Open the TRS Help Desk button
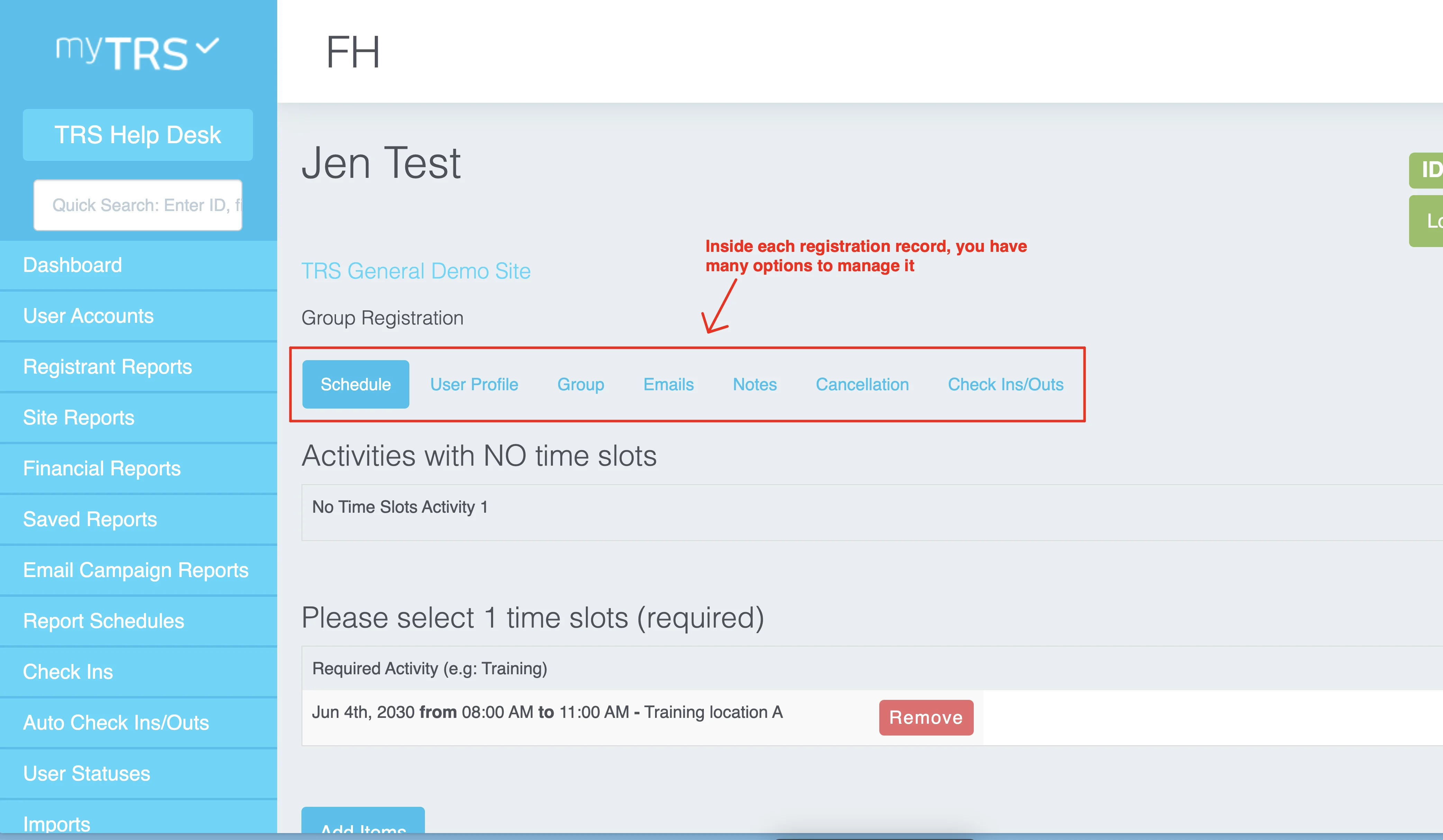1443x840 pixels. tap(137, 135)
